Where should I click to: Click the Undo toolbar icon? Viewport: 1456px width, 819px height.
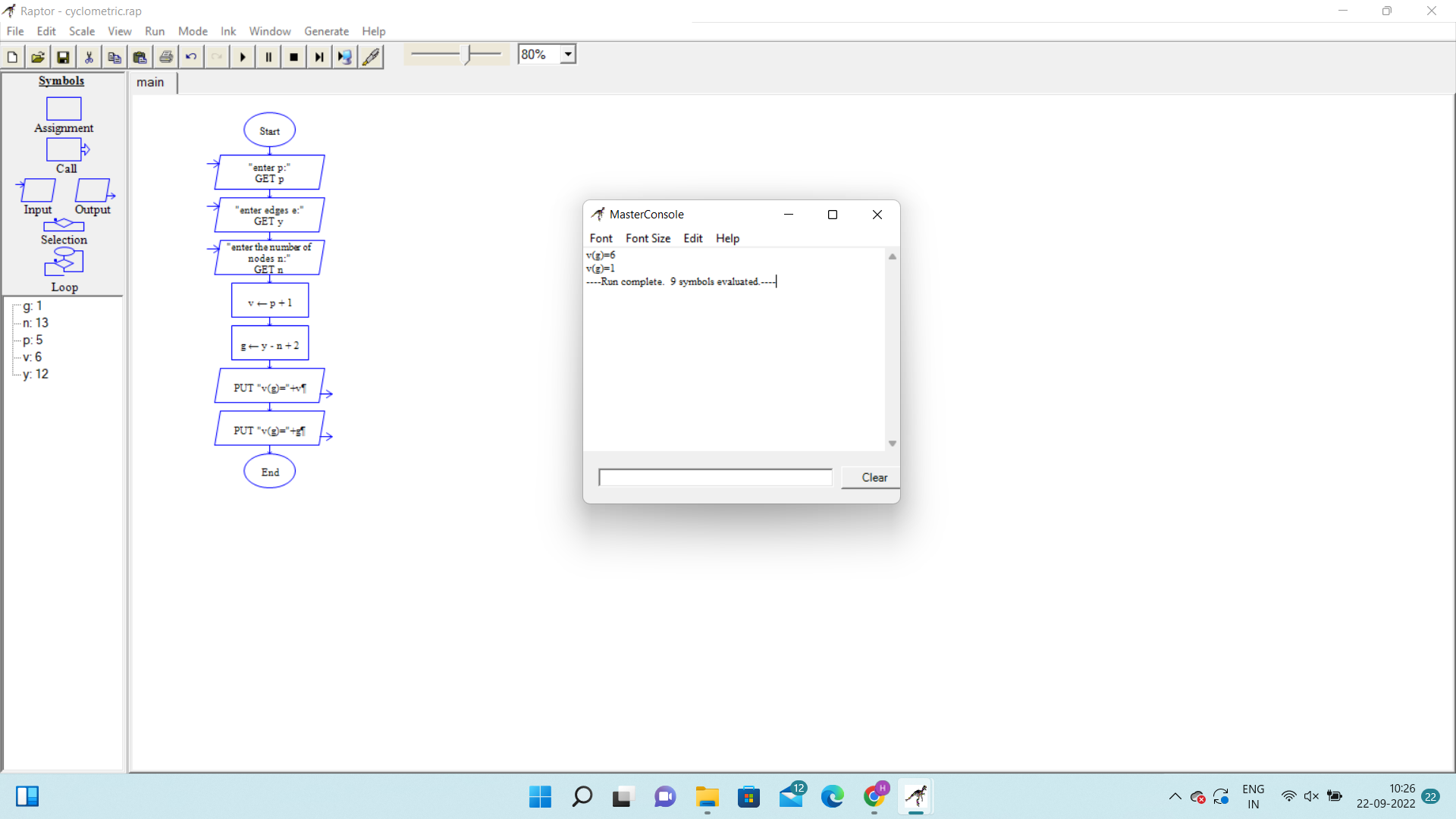(x=191, y=57)
